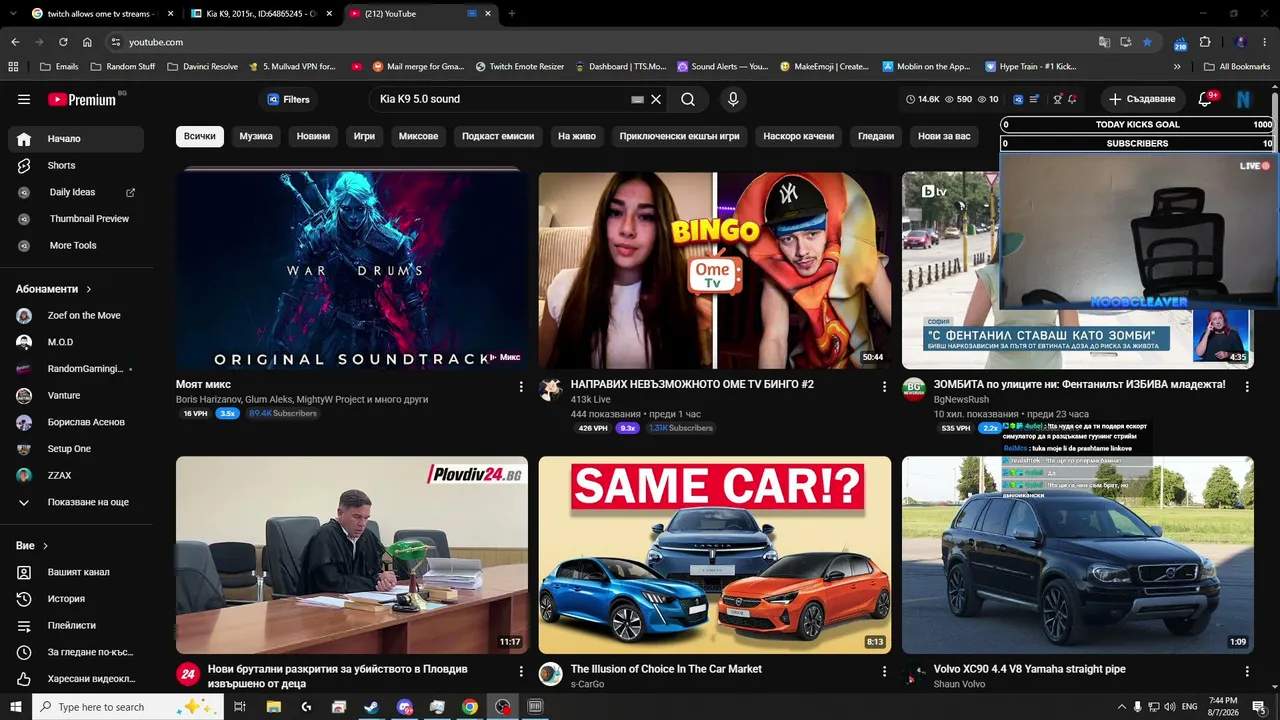Go to Начало in the sidebar
The height and width of the screenshot is (720, 1280).
pos(76,139)
